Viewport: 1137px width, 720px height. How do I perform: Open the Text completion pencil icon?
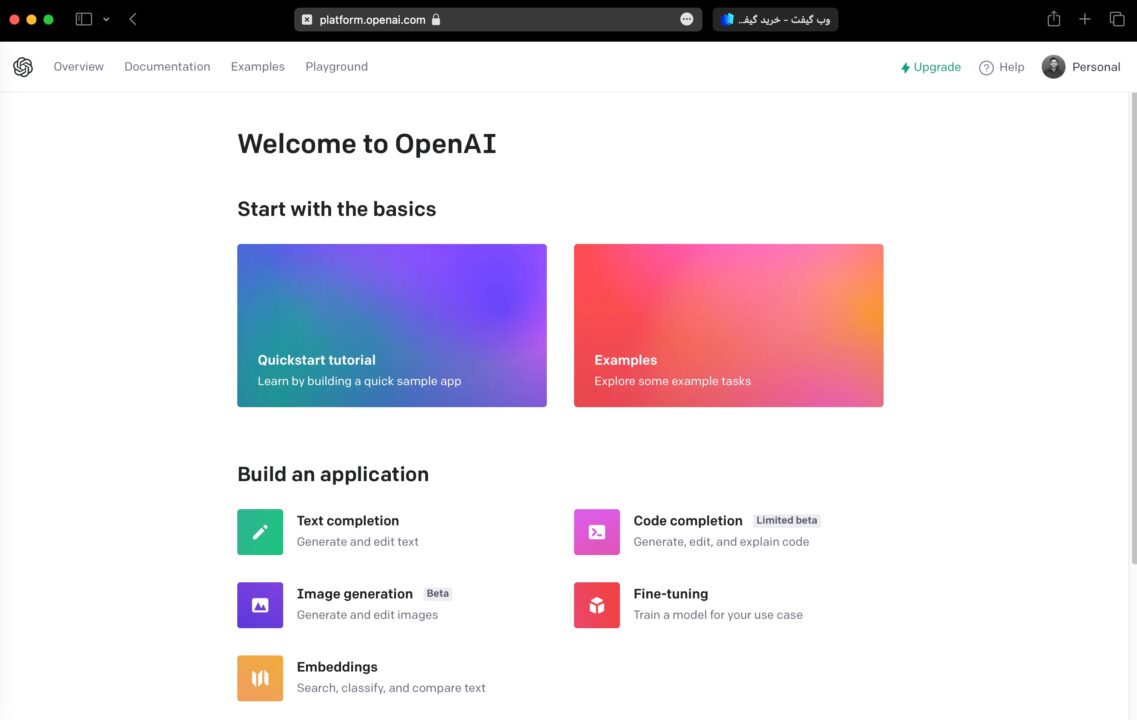tap(260, 531)
